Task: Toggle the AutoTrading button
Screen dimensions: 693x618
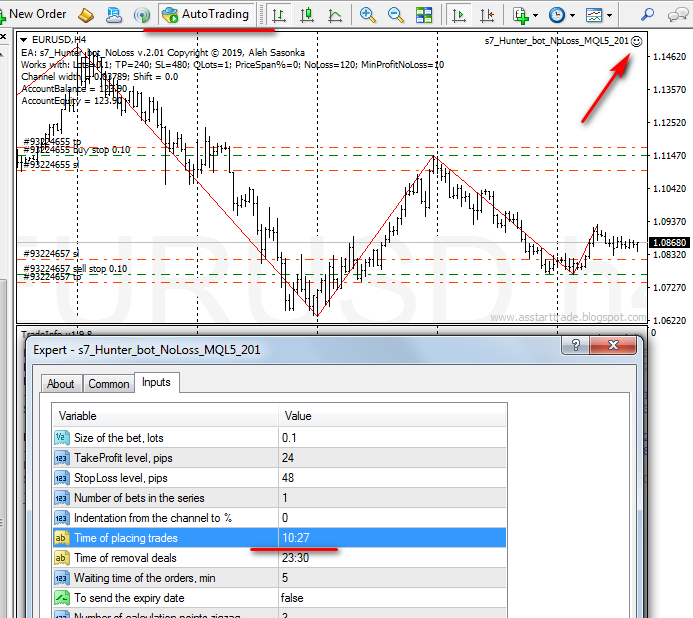Action: click(206, 15)
